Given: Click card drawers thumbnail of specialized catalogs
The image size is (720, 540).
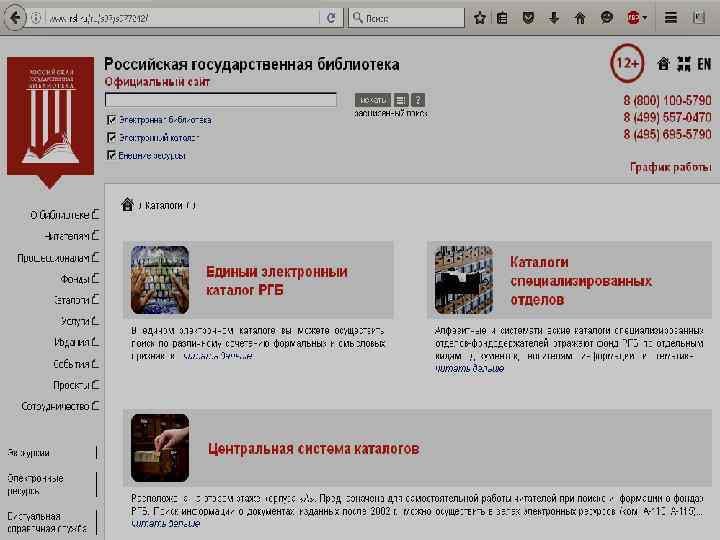Looking at the screenshot, I should coord(464,280).
